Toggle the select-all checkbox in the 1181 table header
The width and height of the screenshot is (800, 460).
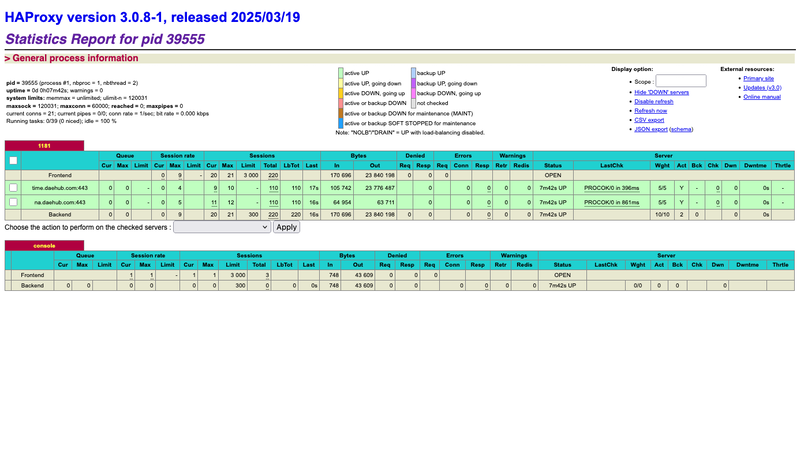[13, 160]
